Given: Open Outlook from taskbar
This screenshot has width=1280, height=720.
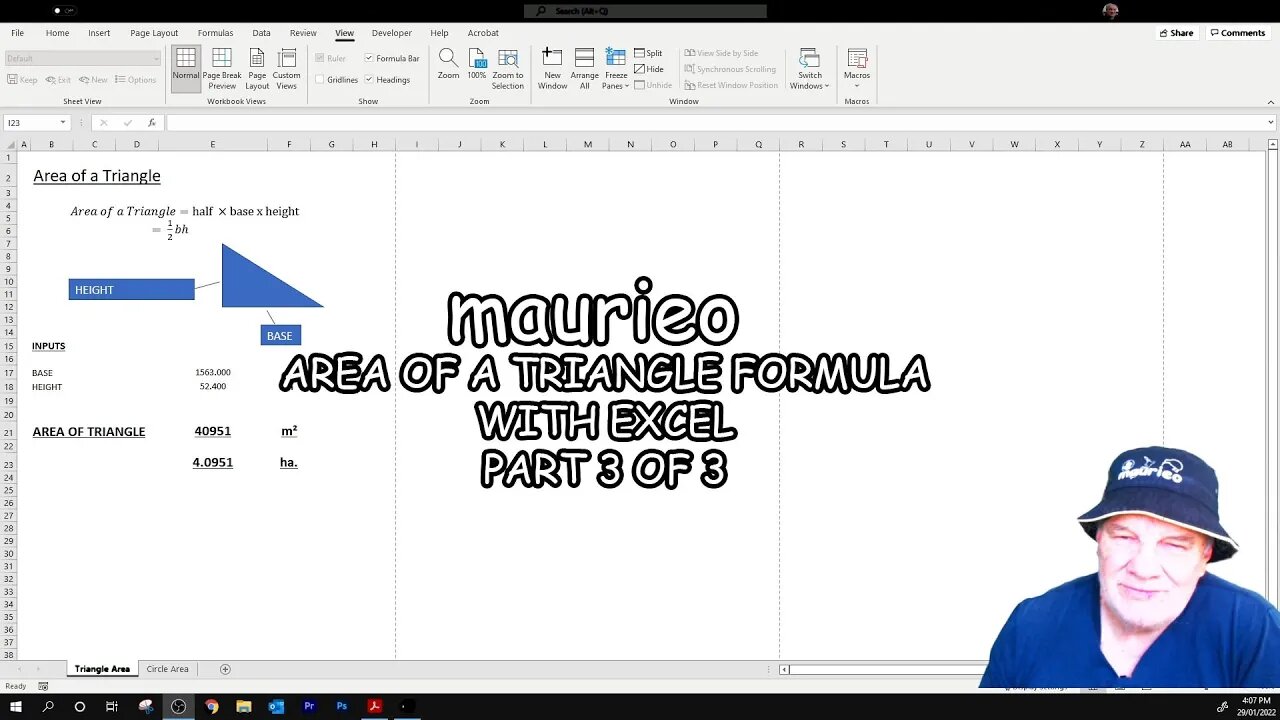Looking at the screenshot, I should click(x=276, y=706).
